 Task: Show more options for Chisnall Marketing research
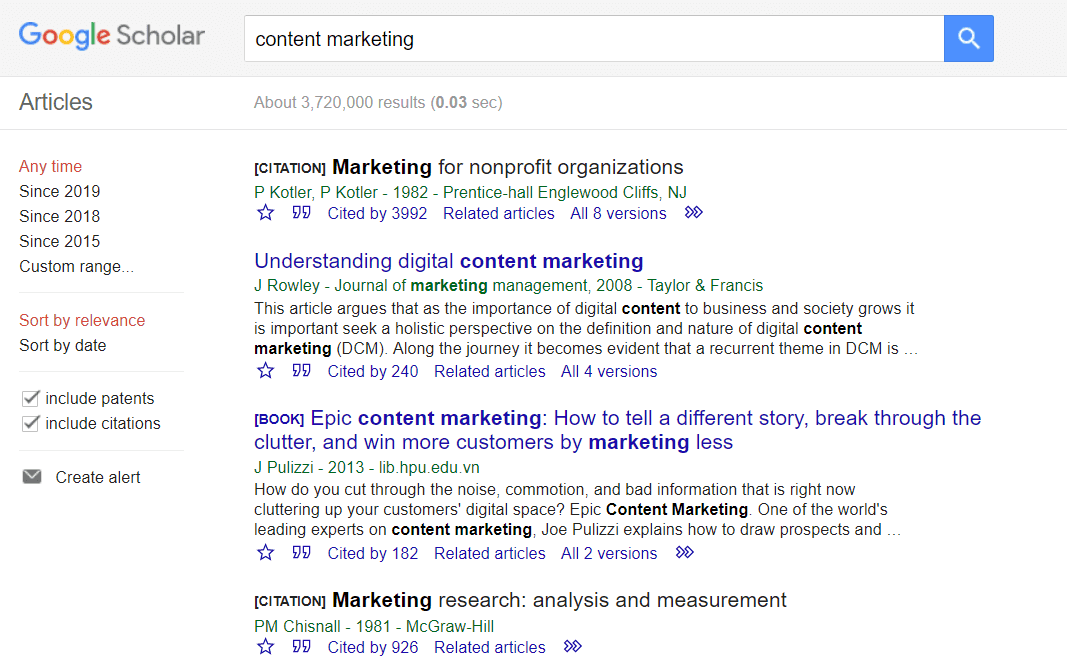pos(573,646)
